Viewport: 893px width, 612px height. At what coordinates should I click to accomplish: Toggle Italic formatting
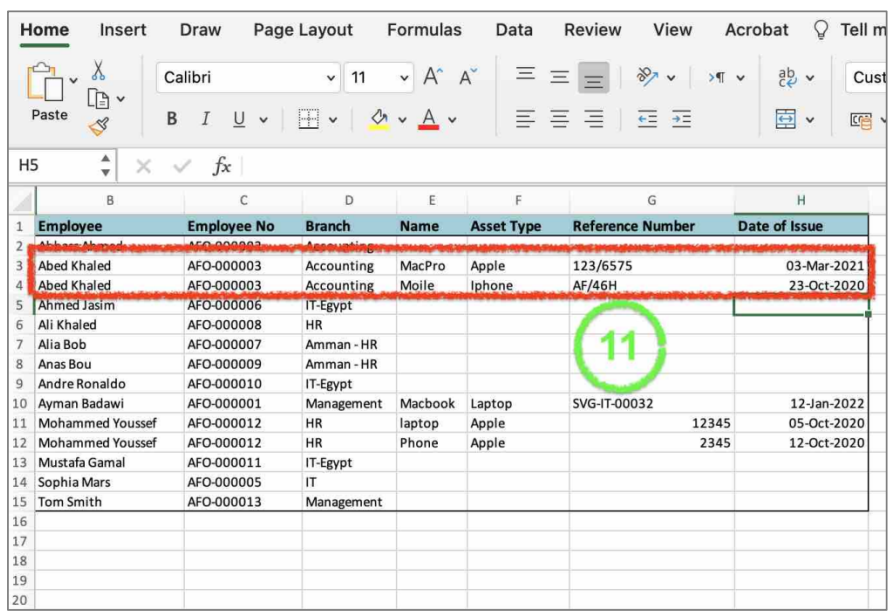[x=205, y=120]
